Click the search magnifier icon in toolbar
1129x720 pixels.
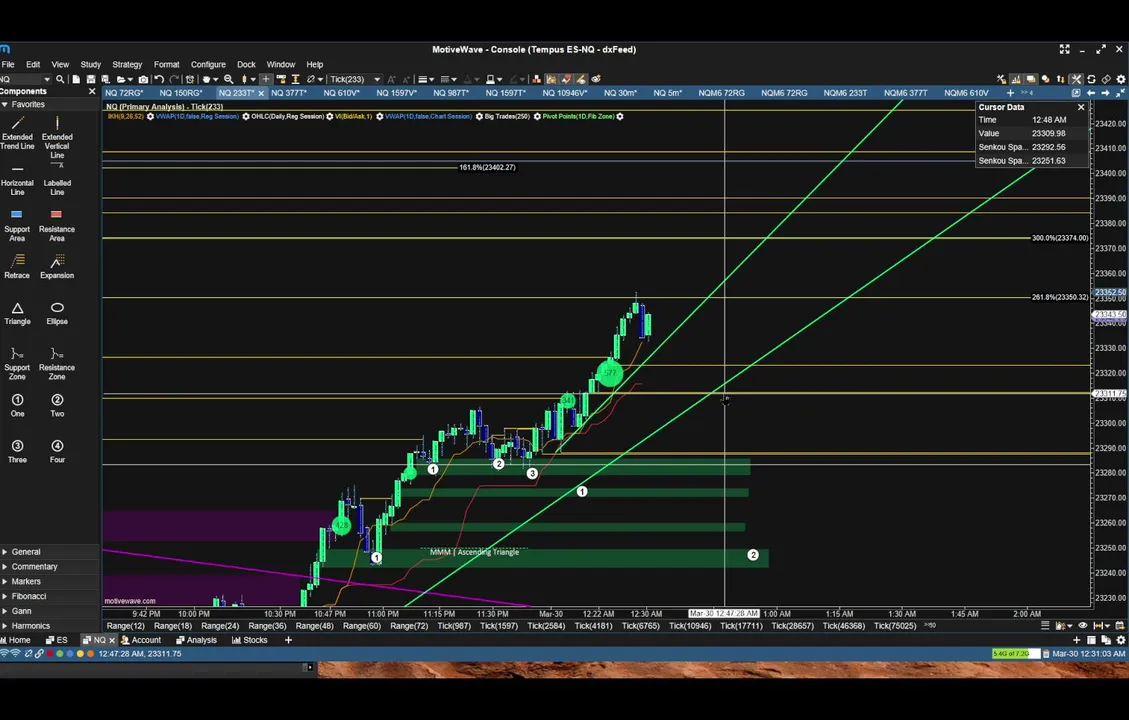60,79
